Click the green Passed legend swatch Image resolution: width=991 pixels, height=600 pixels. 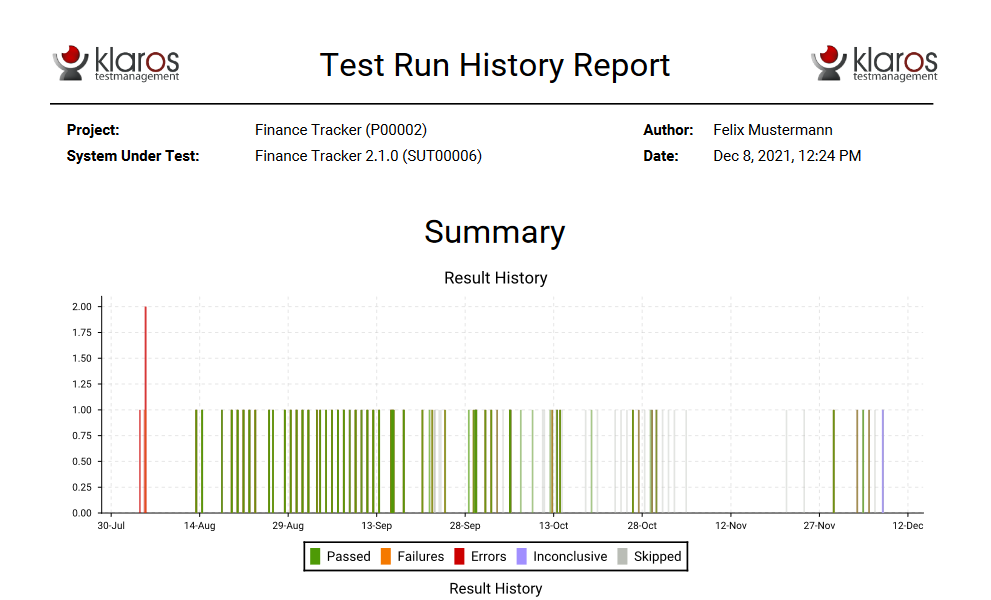(x=314, y=556)
